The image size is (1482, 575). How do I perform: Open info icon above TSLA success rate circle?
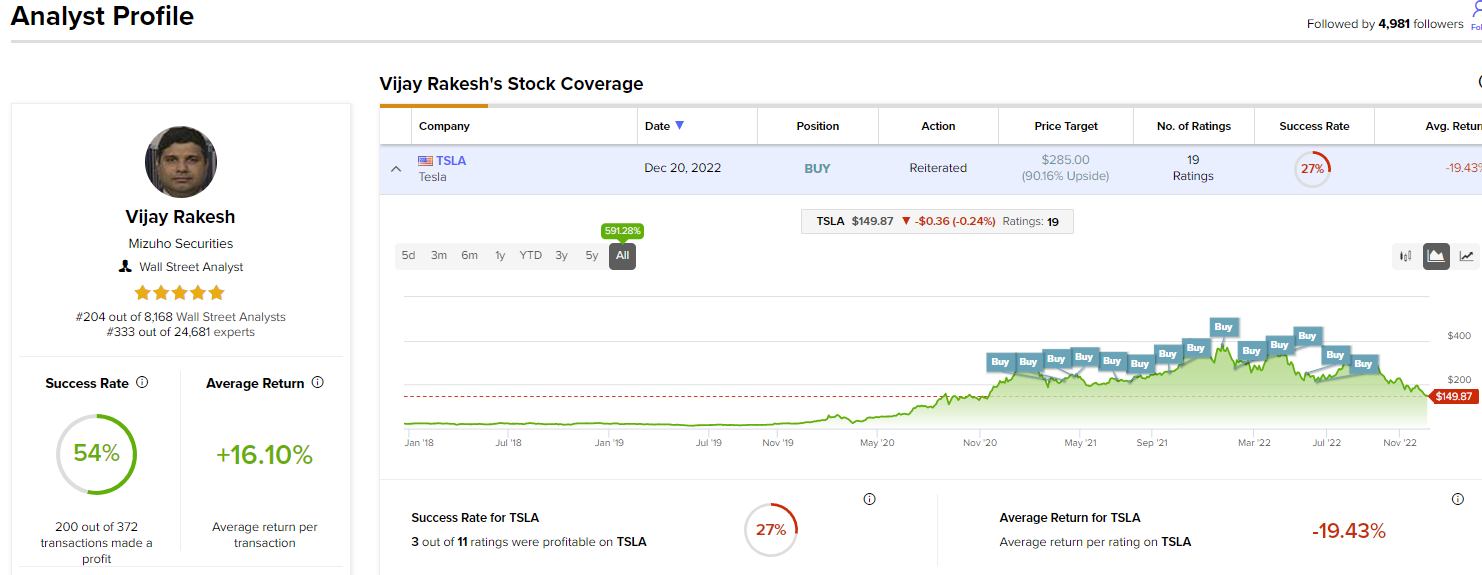coord(869,499)
